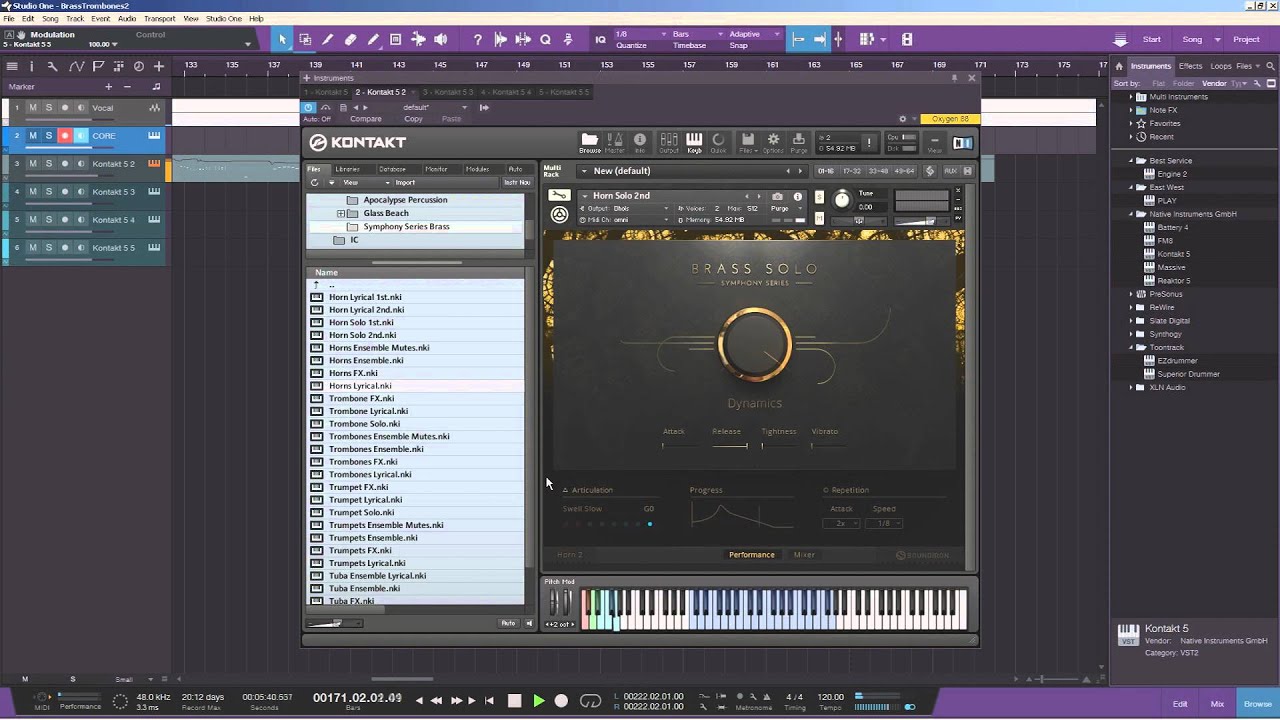This screenshot has height=720, width=1280.
Task: Open Kontakt Output mixer
Action: (668, 141)
